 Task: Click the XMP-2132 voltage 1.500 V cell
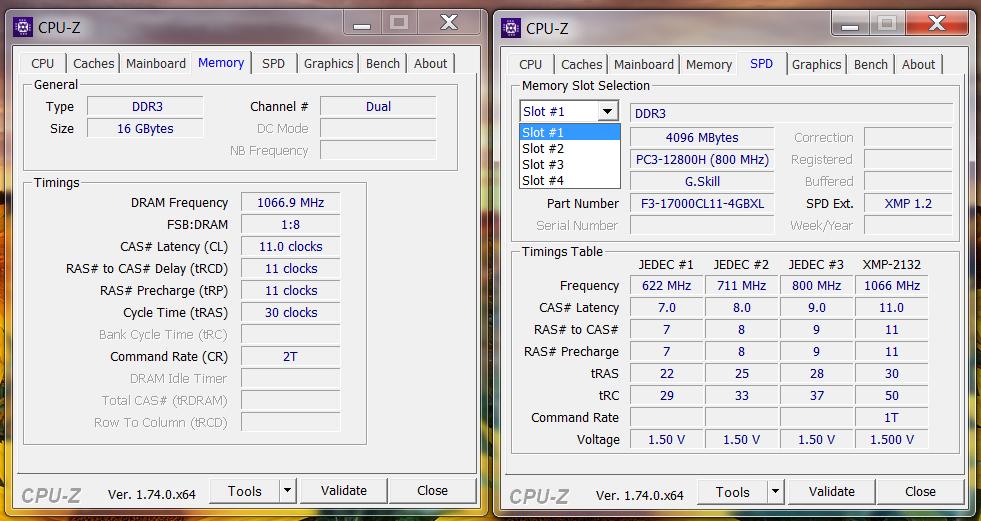pos(892,440)
